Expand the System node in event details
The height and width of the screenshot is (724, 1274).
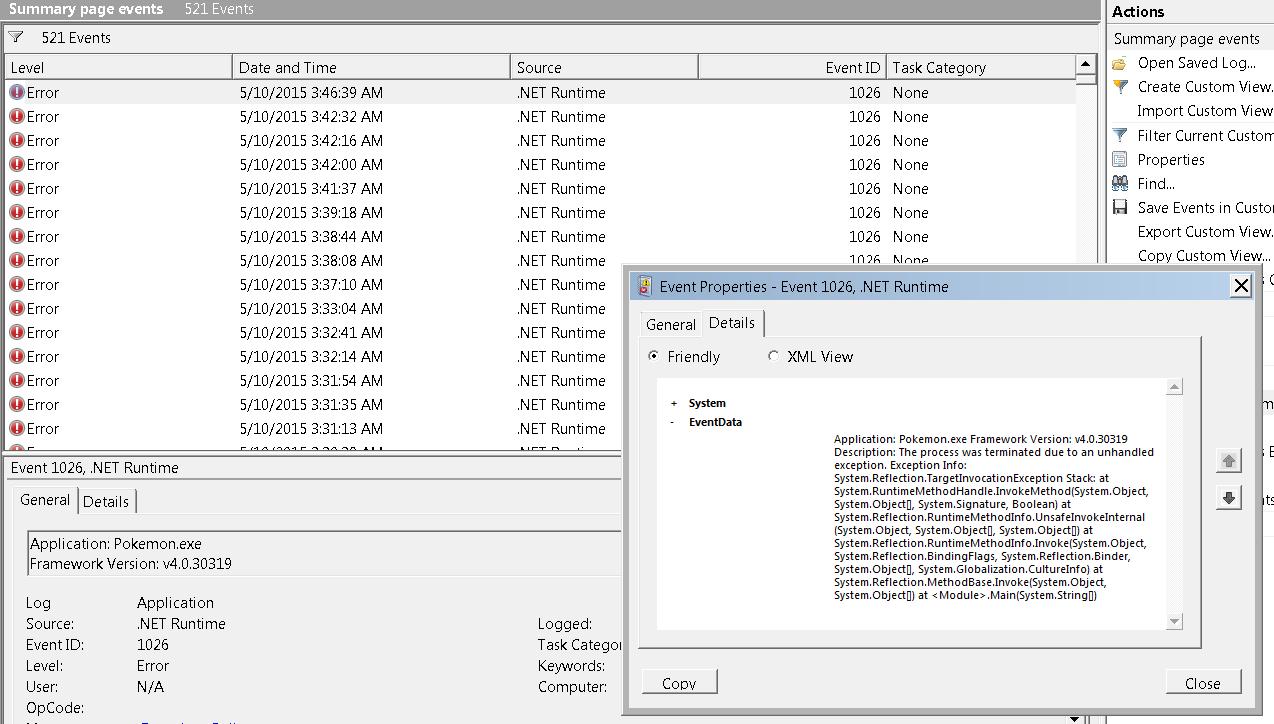674,403
